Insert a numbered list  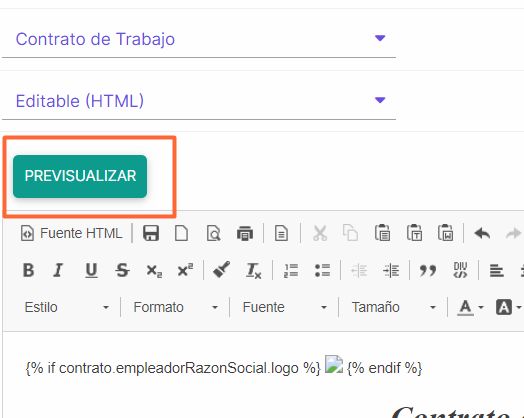(291, 270)
